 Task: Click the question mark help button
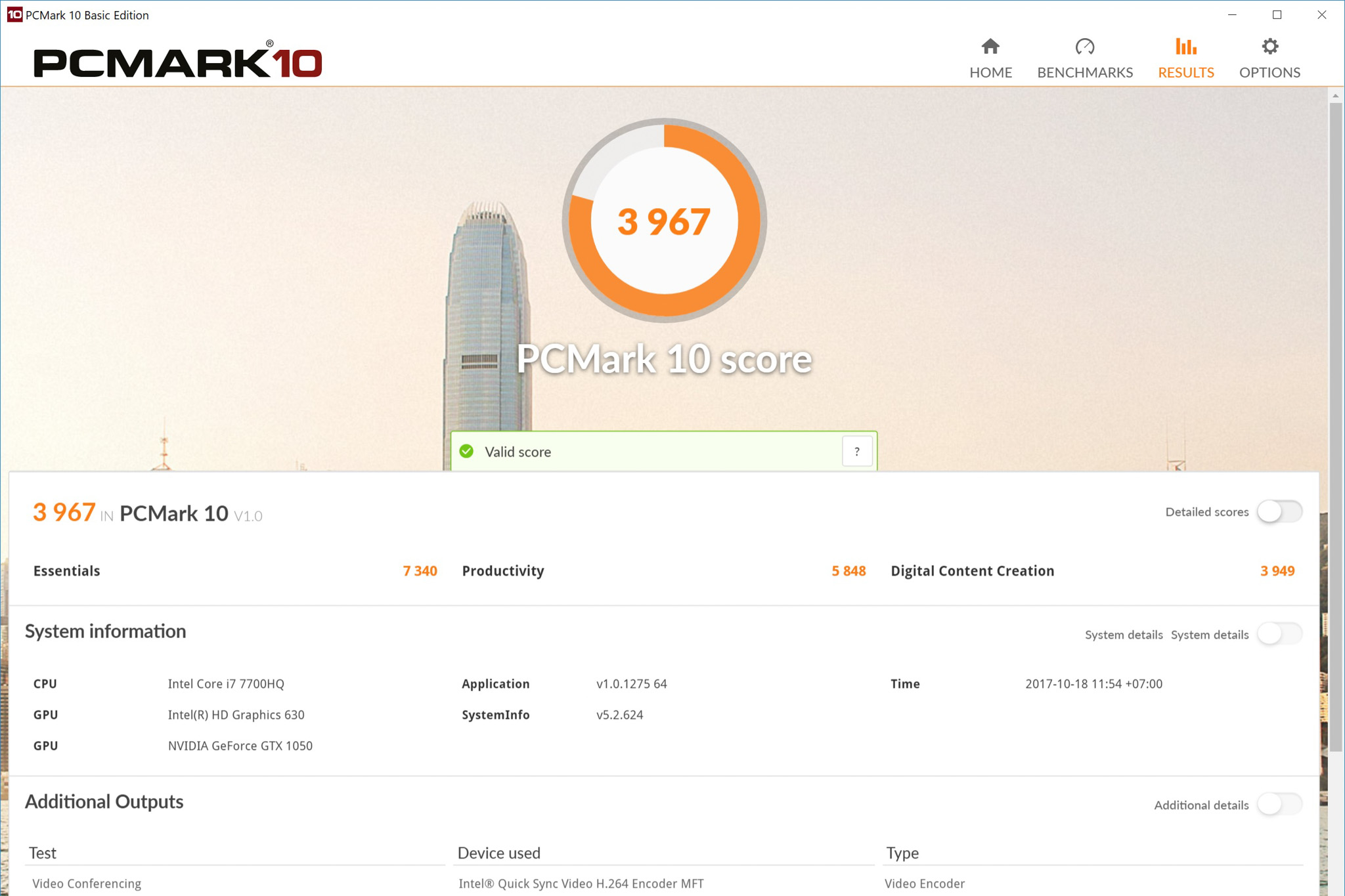[x=856, y=452]
